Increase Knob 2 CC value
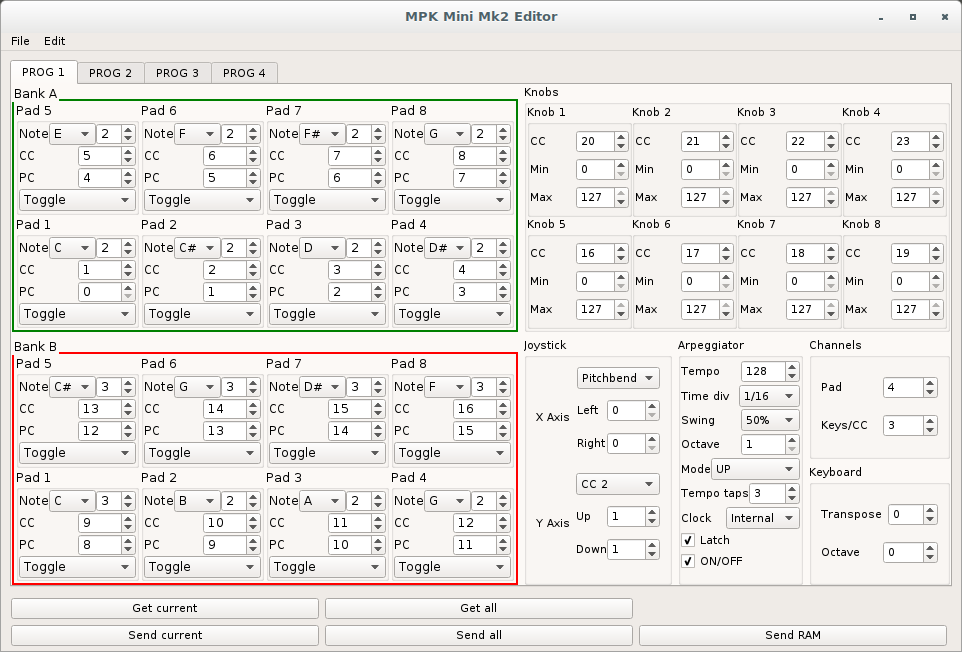This screenshot has width=962, height=652. pos(726,137)
